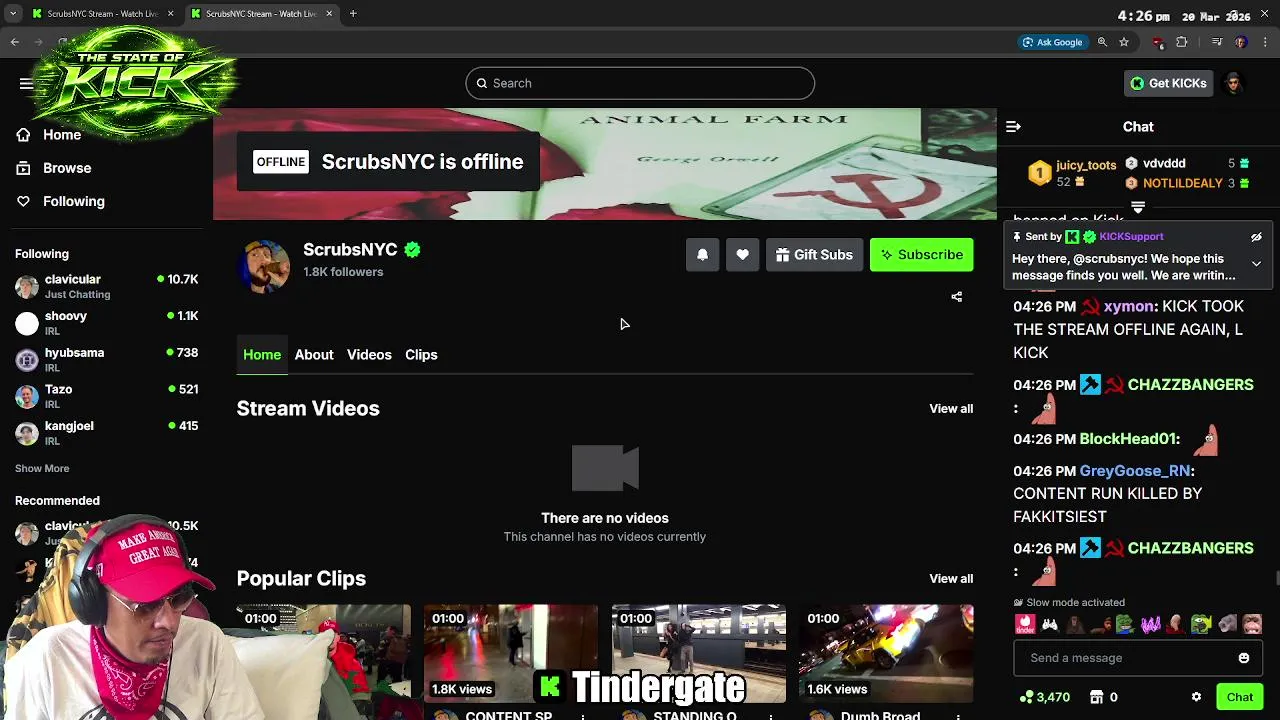
Task: Click the Gift Subs button
Action: tap(814, 255)
